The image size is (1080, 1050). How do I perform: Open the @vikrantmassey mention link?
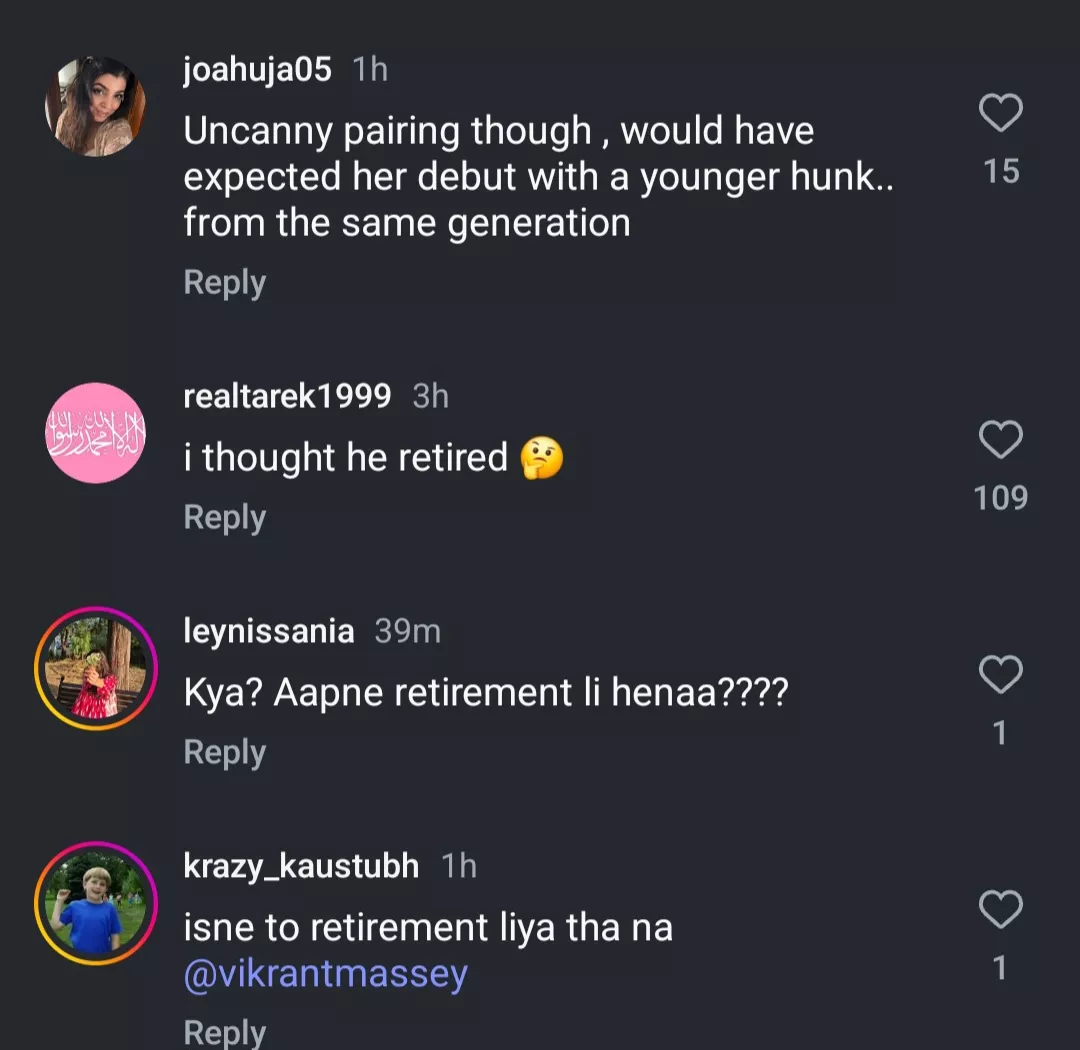[326, 974]
